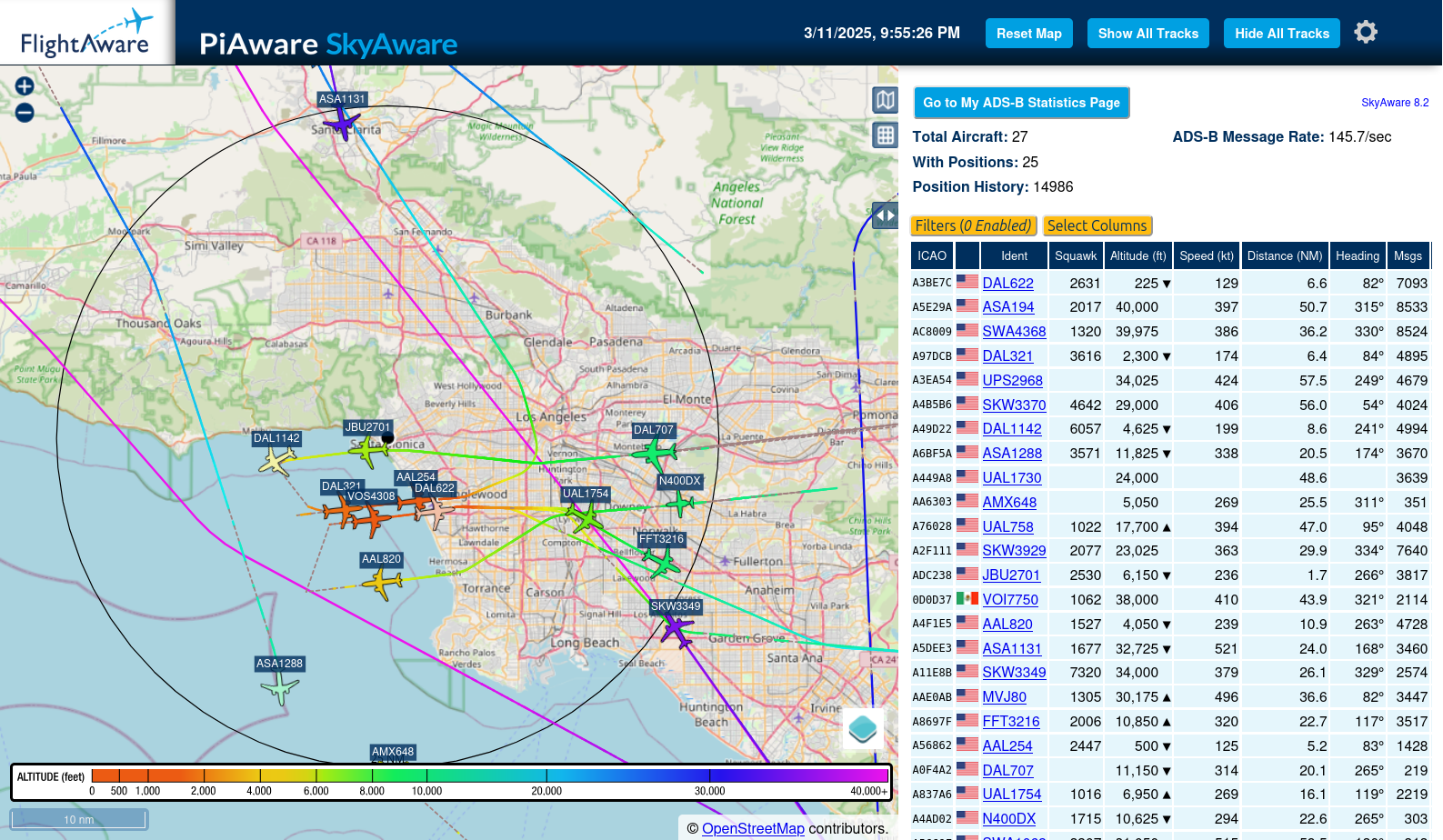Select the JBU2701 aircraft icon on map
The image size is (1443, 840).
coord(369,450)
